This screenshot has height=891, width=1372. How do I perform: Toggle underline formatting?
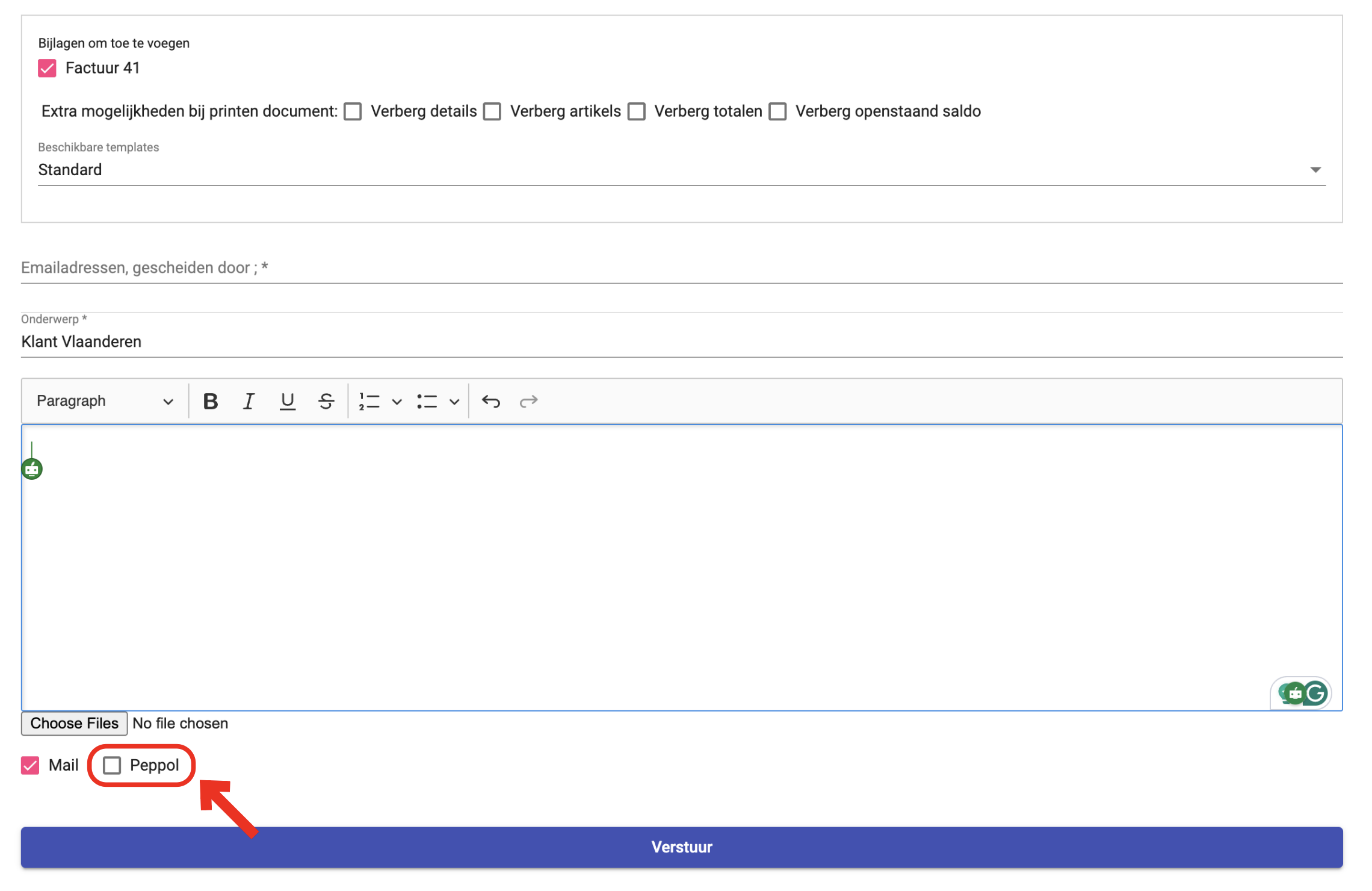[287, 401]
